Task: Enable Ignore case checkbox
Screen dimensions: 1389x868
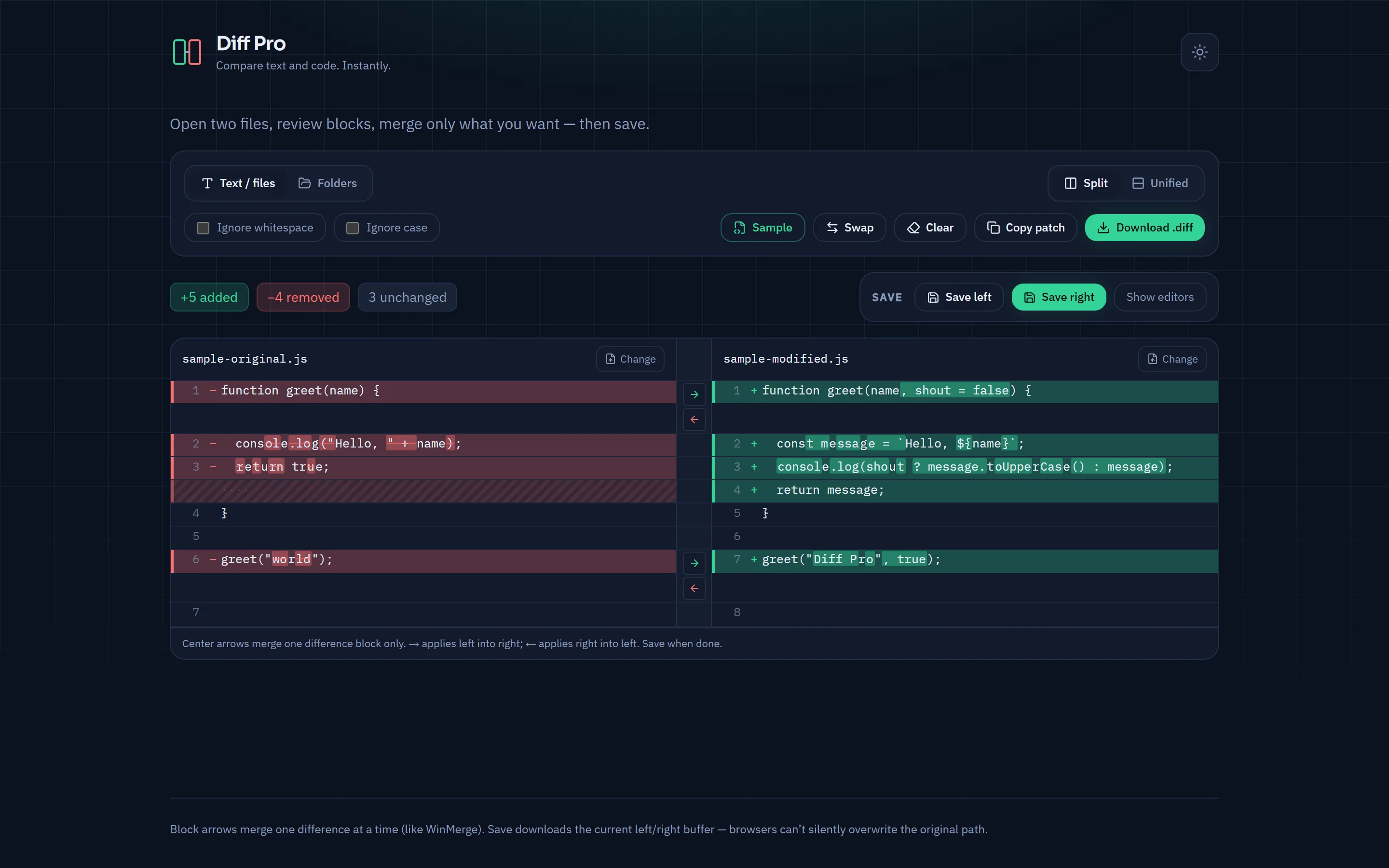Action: (353, 228)
